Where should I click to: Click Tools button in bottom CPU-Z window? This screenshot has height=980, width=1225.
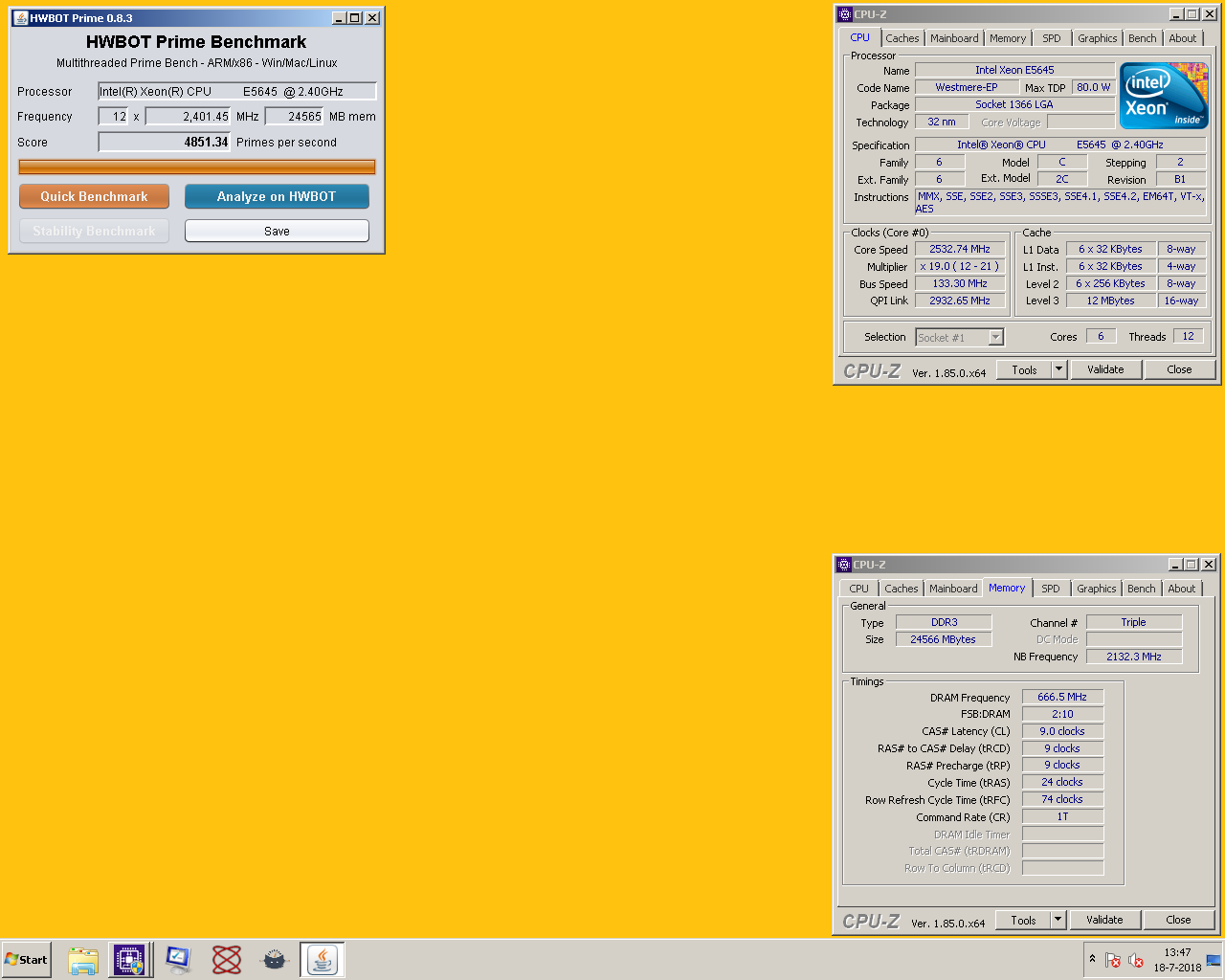point(1023,920)
